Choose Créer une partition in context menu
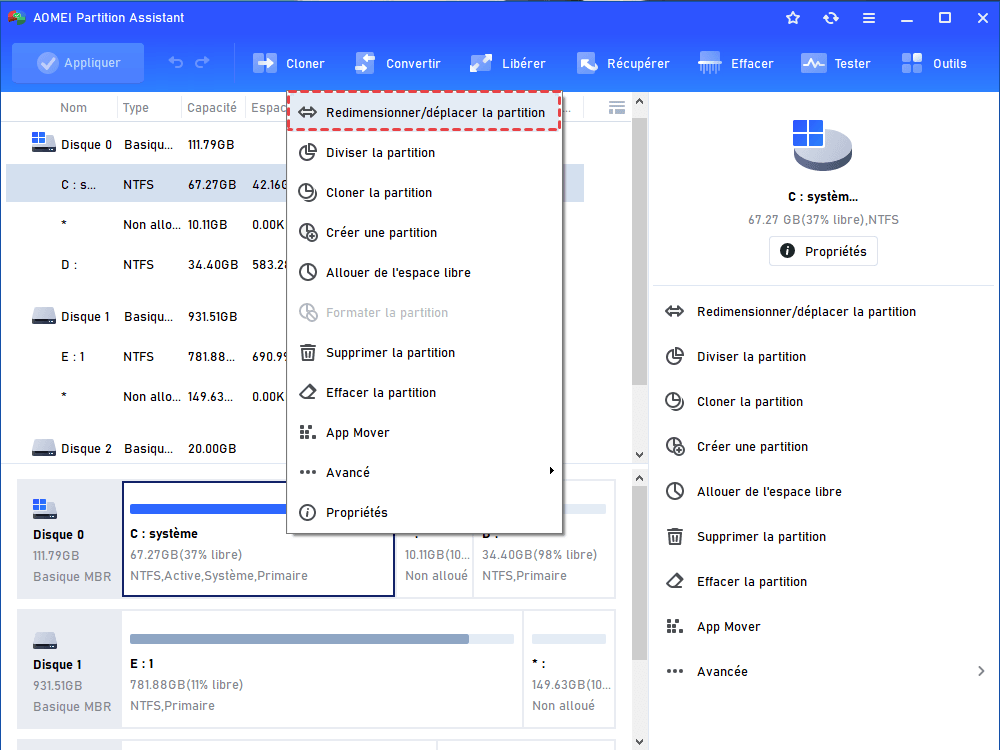 point(424,233)
